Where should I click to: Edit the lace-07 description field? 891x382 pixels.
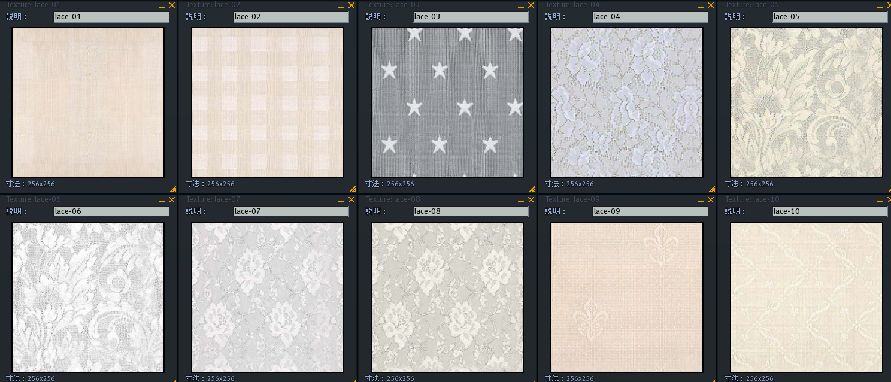(x=291, y=211)
